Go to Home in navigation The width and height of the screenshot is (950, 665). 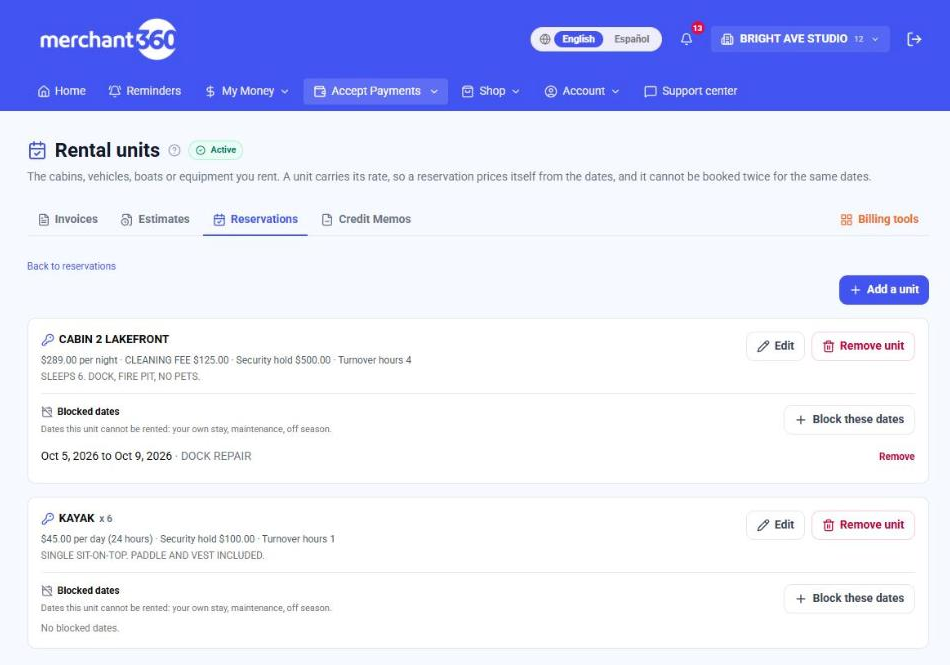[62, 91]
